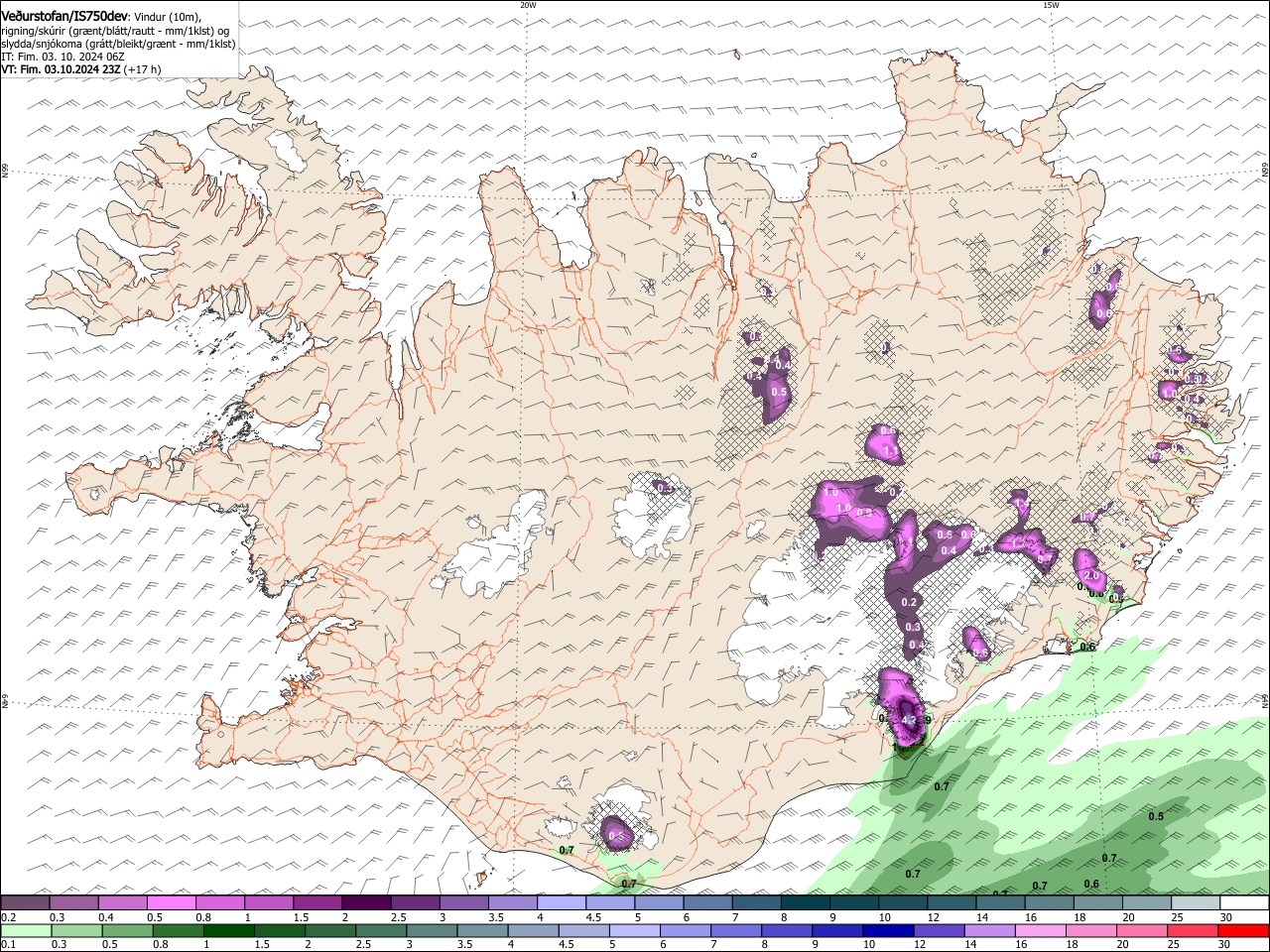Click the 4.2 precipitation value on the map
This screenshot has width=1270, height=952.
908,718
